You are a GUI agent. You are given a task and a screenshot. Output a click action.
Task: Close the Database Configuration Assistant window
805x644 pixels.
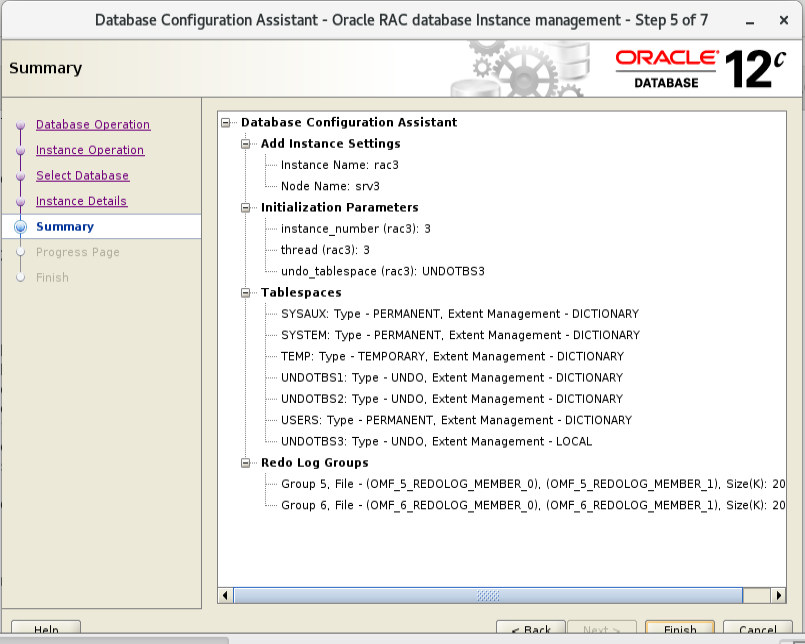(x=783, y=20)
